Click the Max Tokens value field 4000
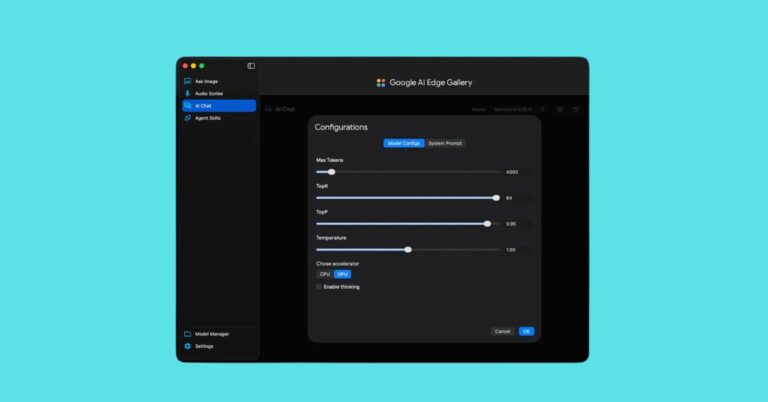 518,172
